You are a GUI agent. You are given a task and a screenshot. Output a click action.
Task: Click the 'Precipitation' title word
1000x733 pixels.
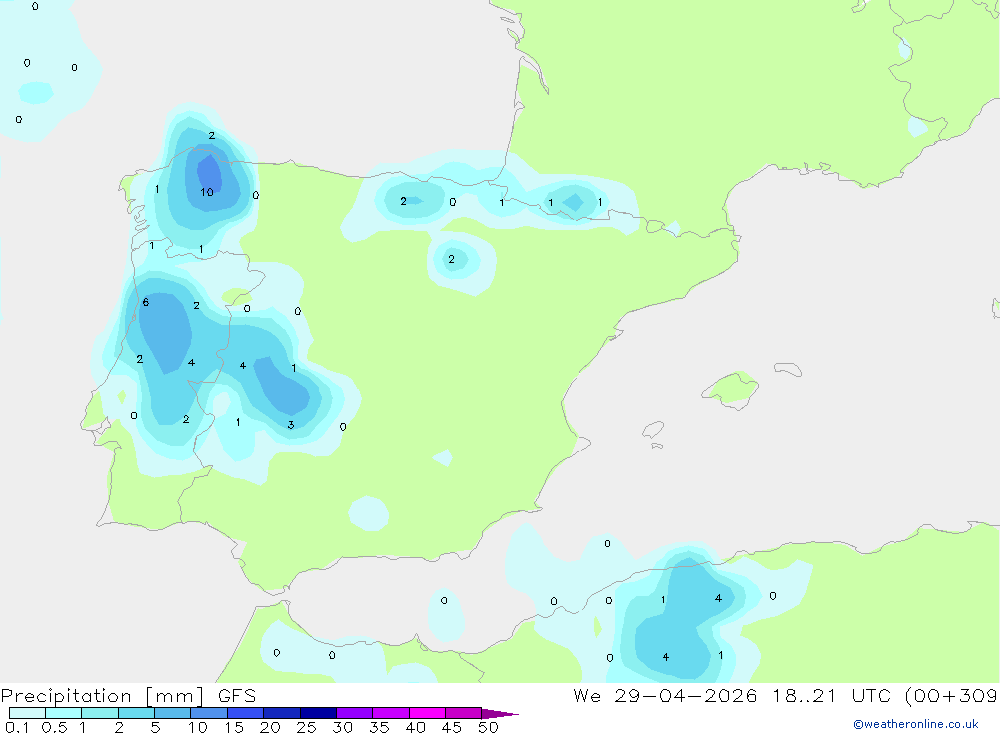coord(66,696)
